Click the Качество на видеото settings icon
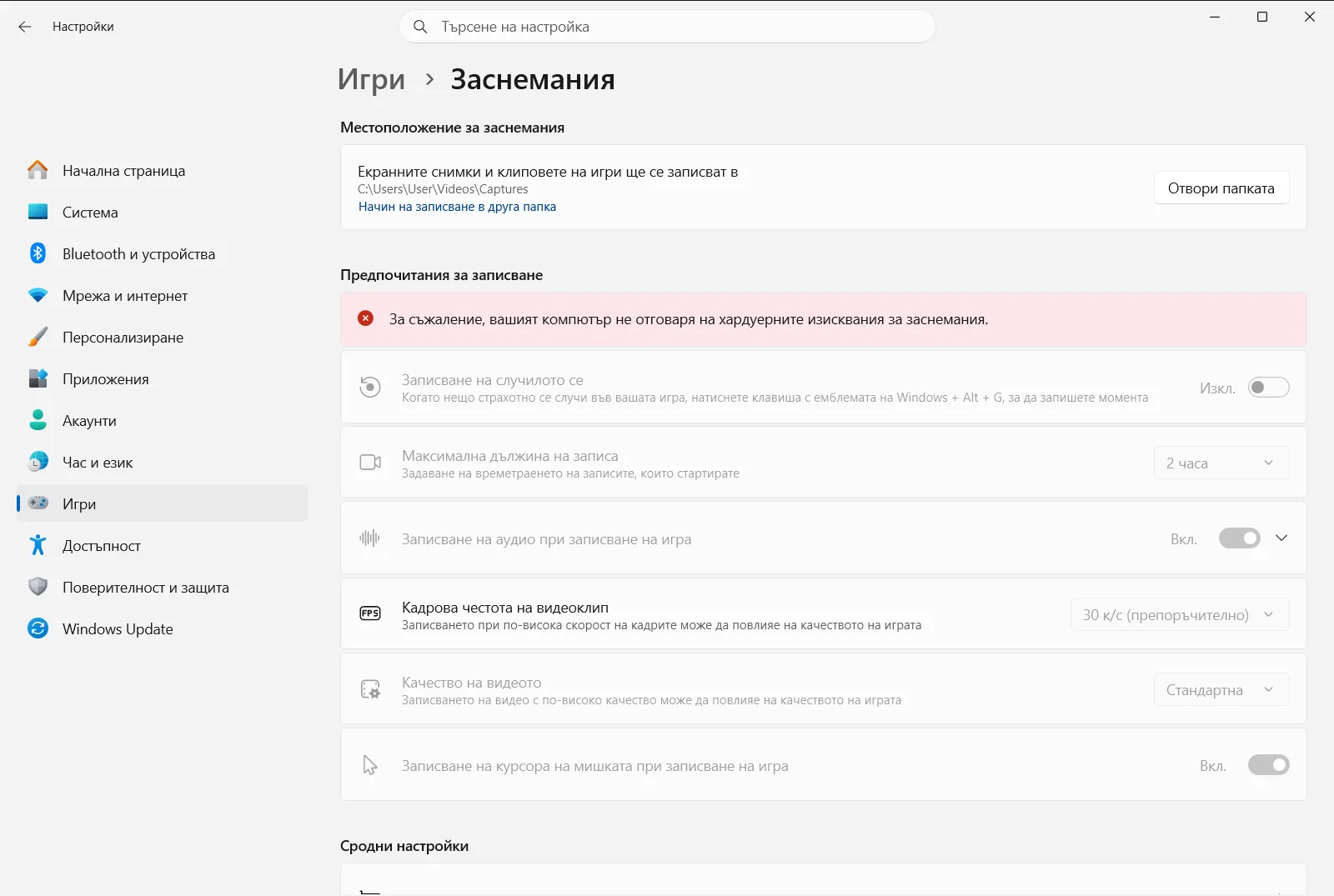The width and height of the screenshot is (1334, 896). [x=370, y=689]
